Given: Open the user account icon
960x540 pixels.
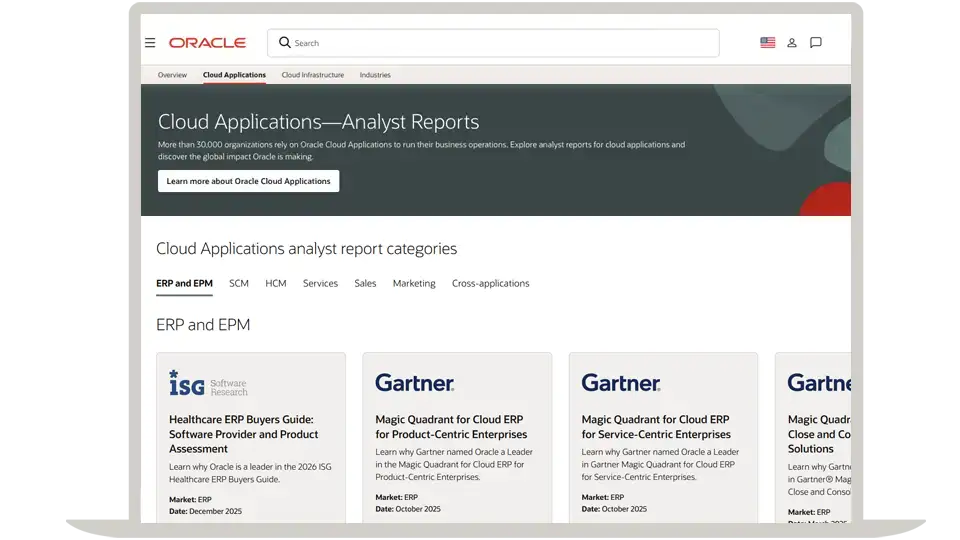Looking at the screenshot, I should click(792, 43).
